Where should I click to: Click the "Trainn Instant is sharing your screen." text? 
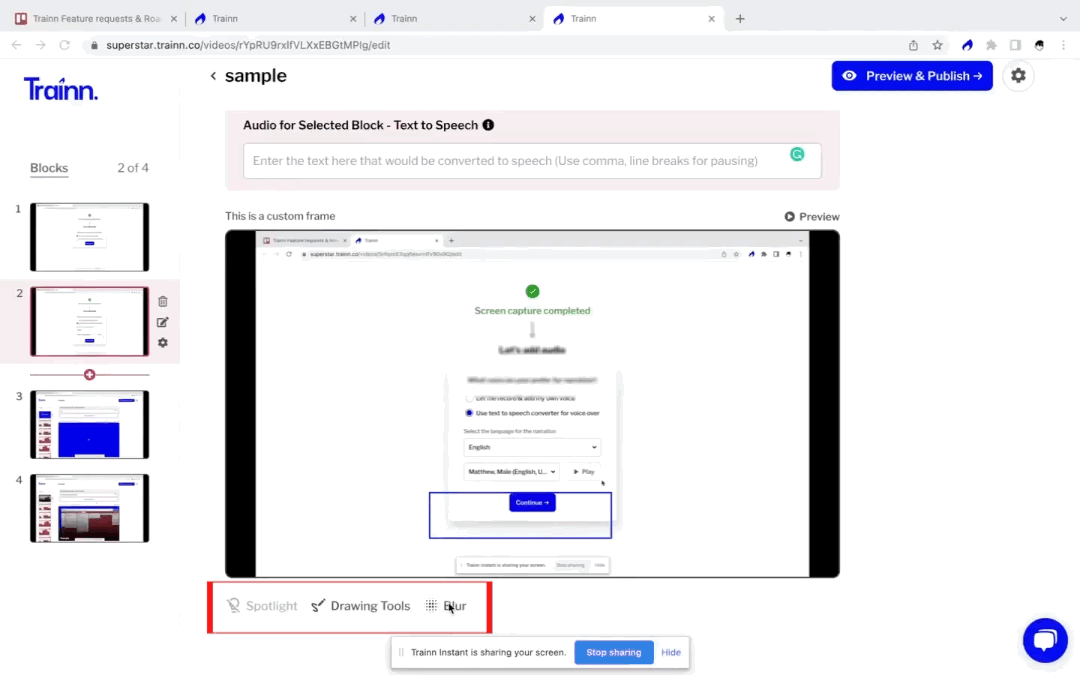(x=488, y=652)
